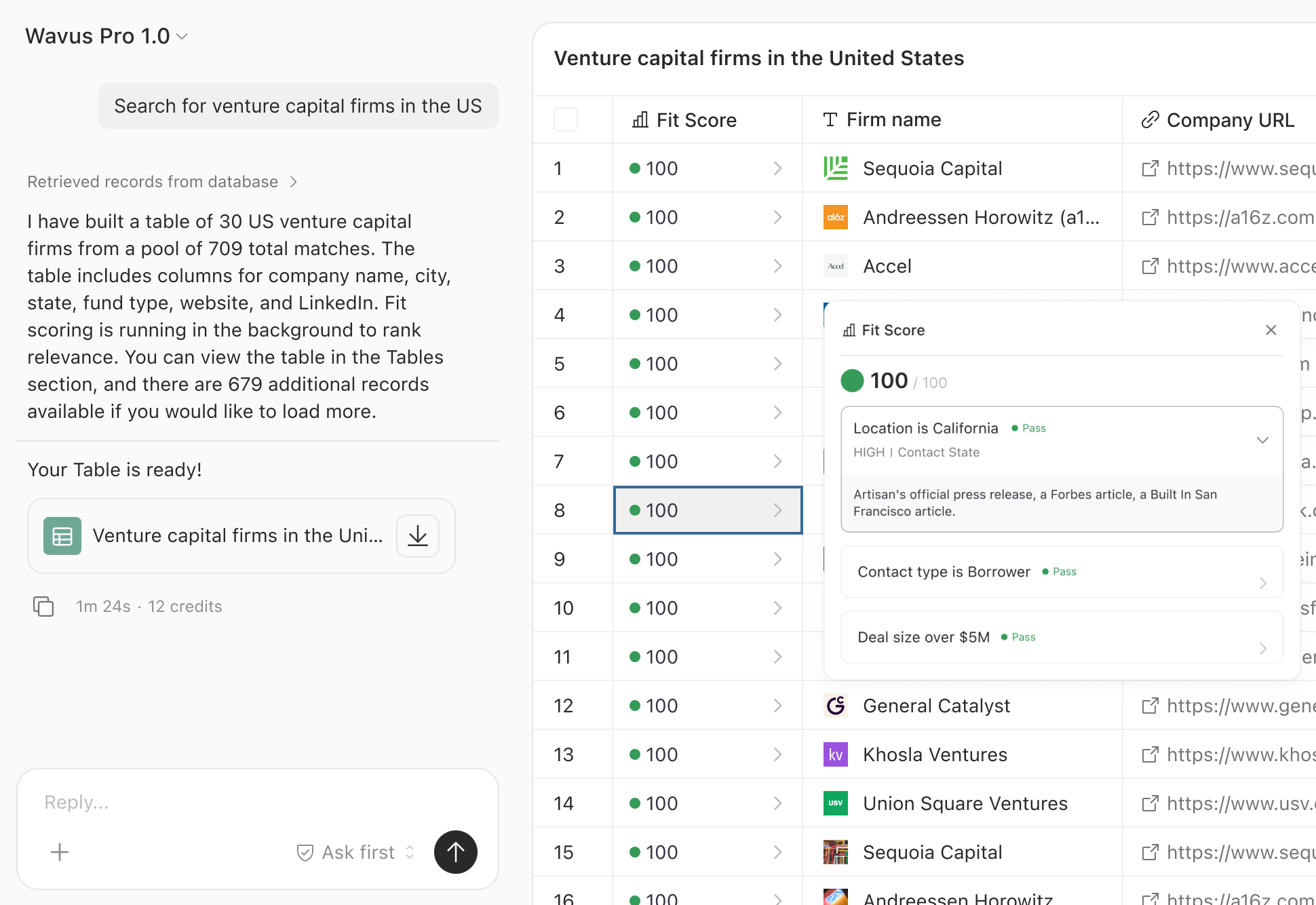Image resolution: width=1316 pixels, height=905 pixels.
Task: Click the Company URL column header
Action: tap(1220, 120)
